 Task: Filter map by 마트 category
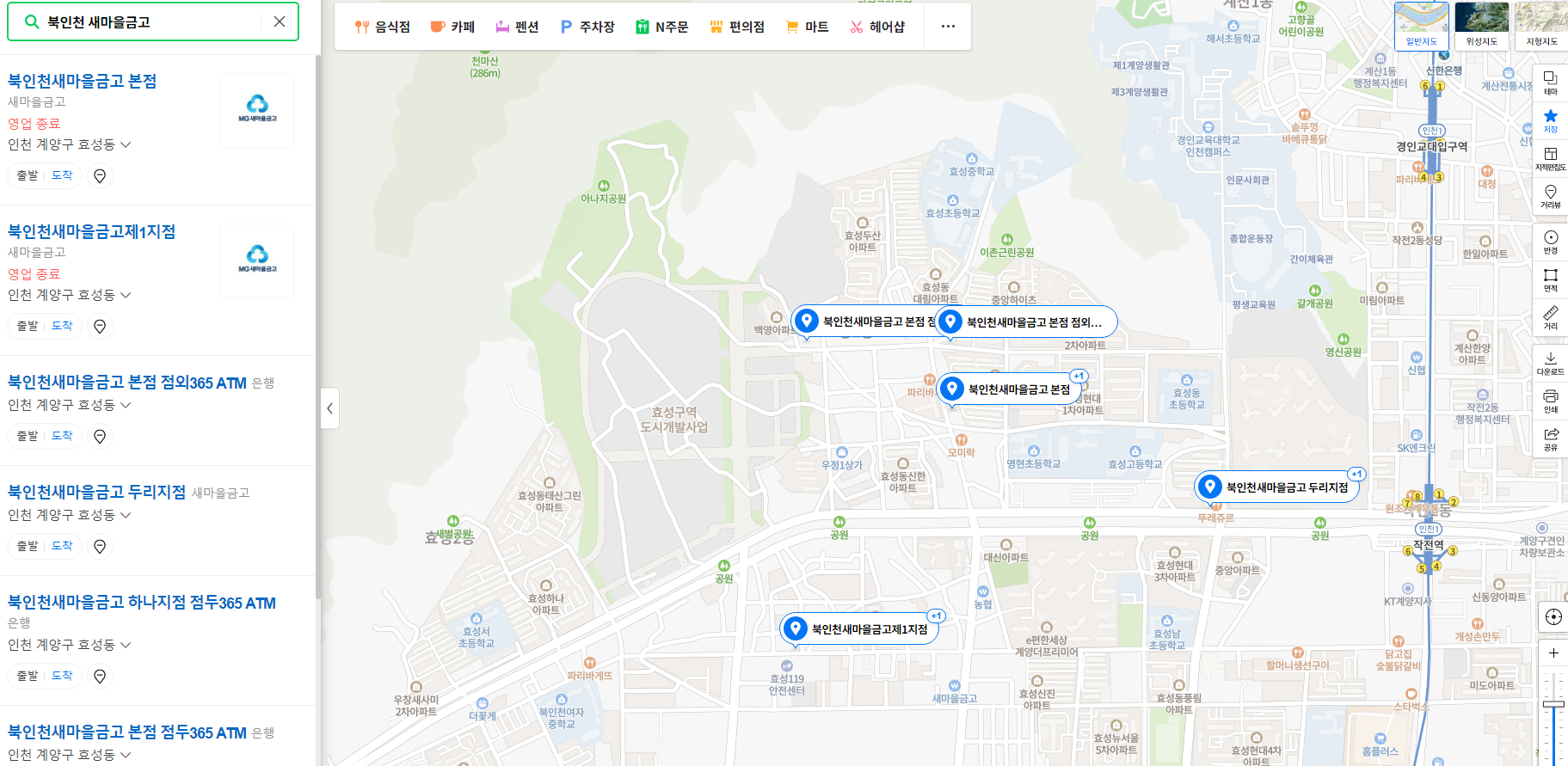click(x=807, y=27)
